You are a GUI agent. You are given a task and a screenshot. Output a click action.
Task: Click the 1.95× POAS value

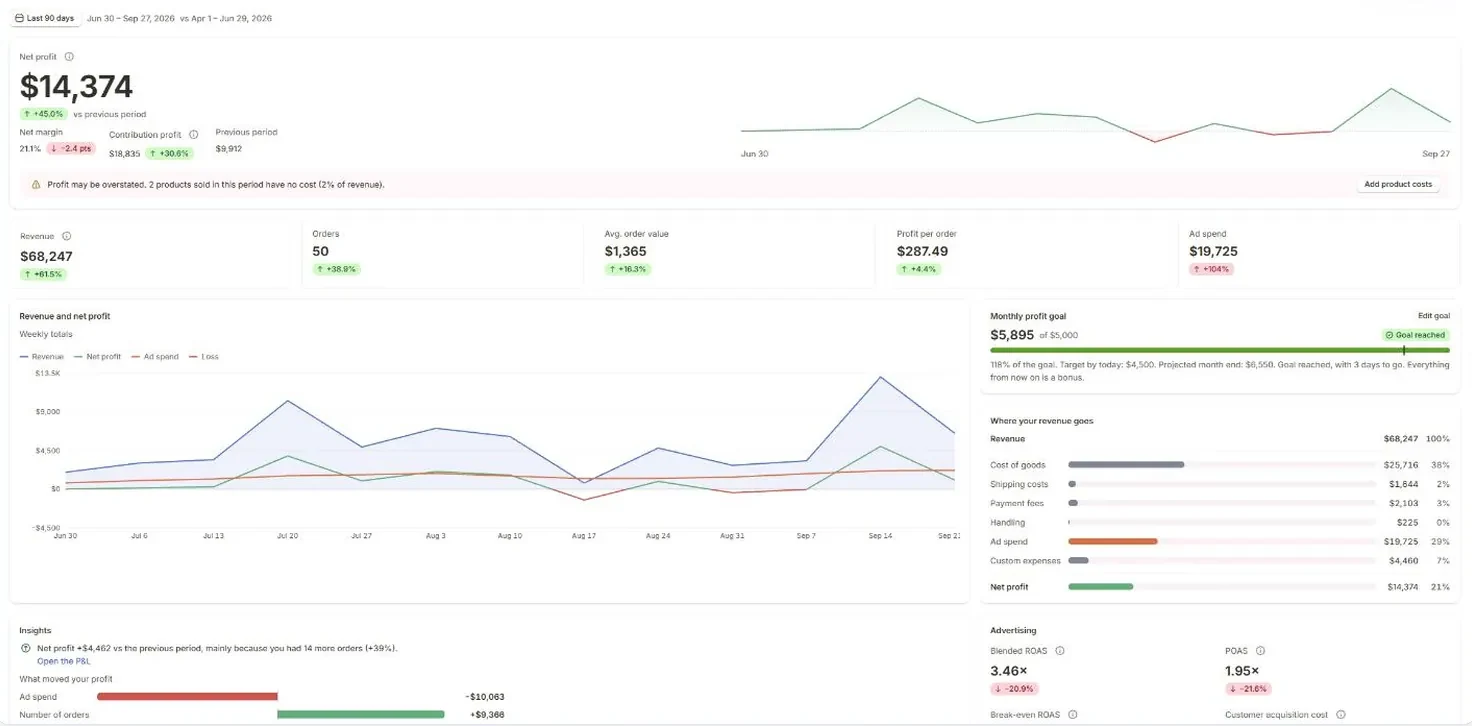(x=1242, y=671)
